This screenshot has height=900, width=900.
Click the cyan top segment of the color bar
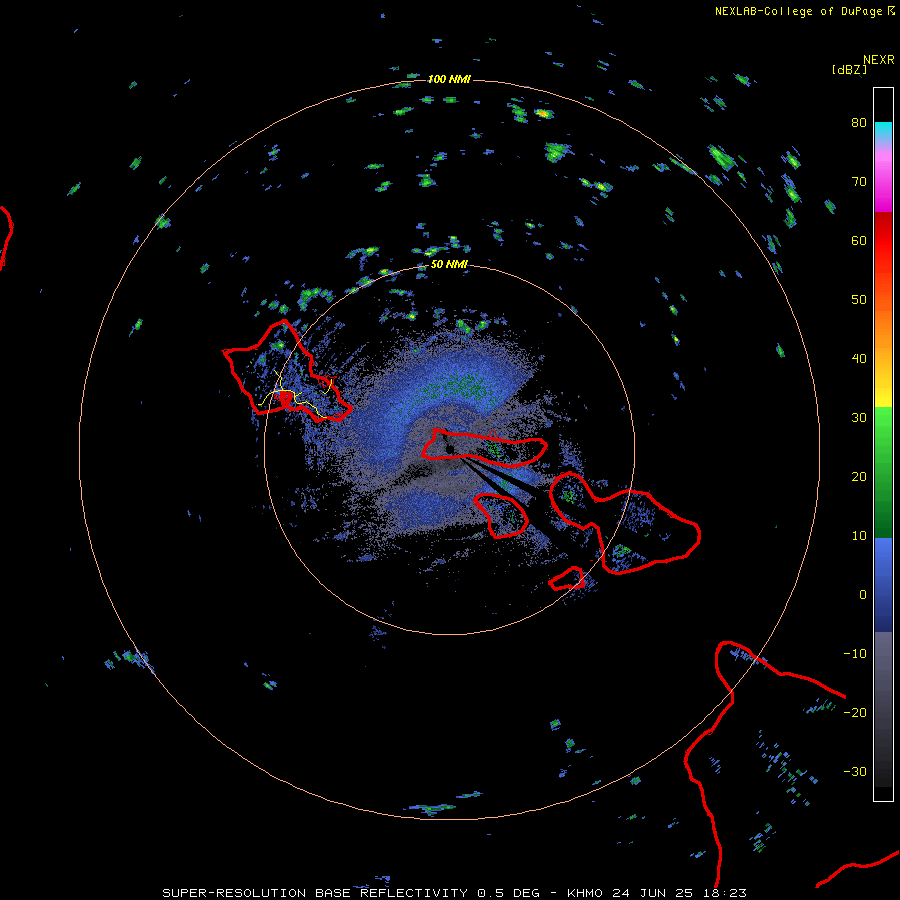coord(883,130)
